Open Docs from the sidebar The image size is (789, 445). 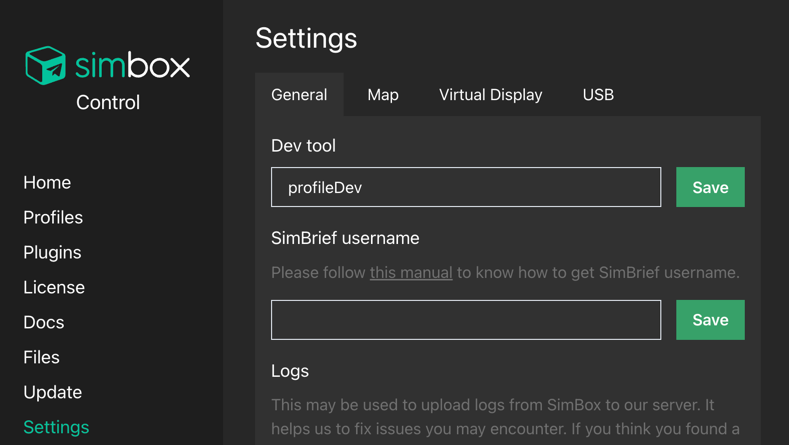pyautogui.click(x=44, y=322)
